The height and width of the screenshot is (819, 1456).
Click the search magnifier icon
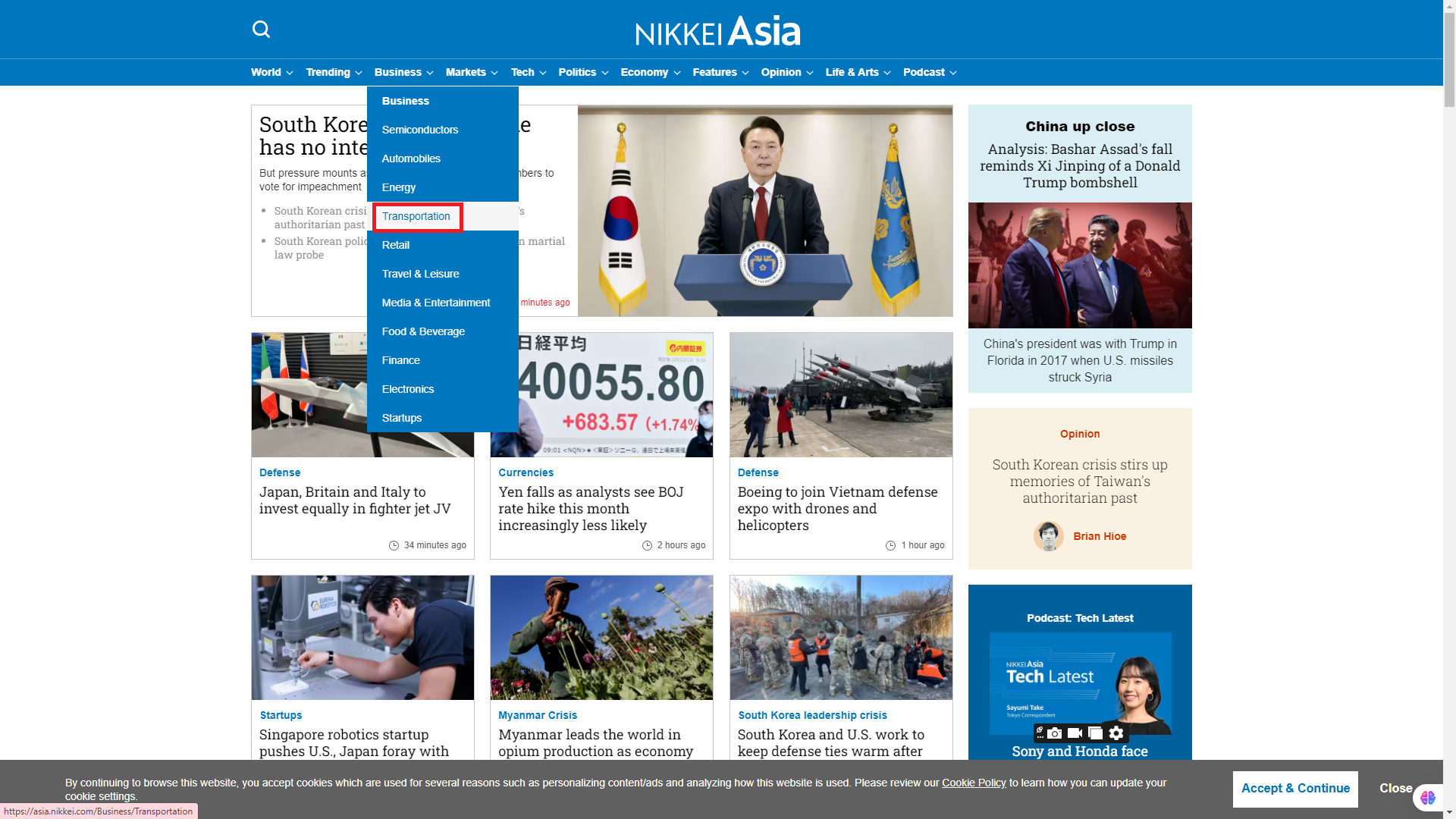[x=261, y=30]
